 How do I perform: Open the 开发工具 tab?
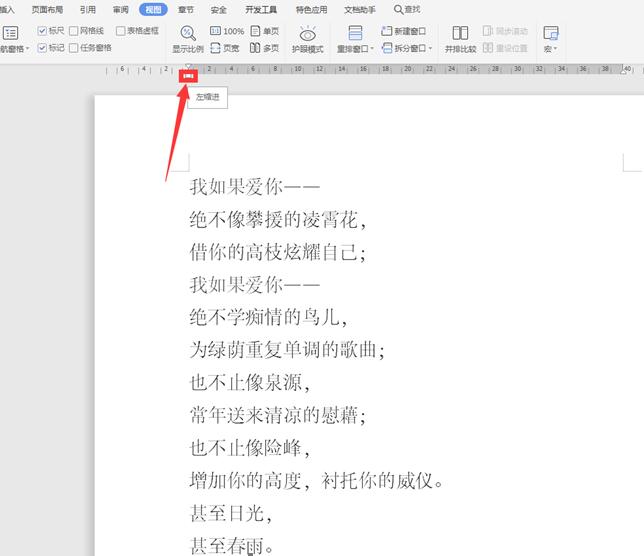pyautogui.click(x=261, y=9)
